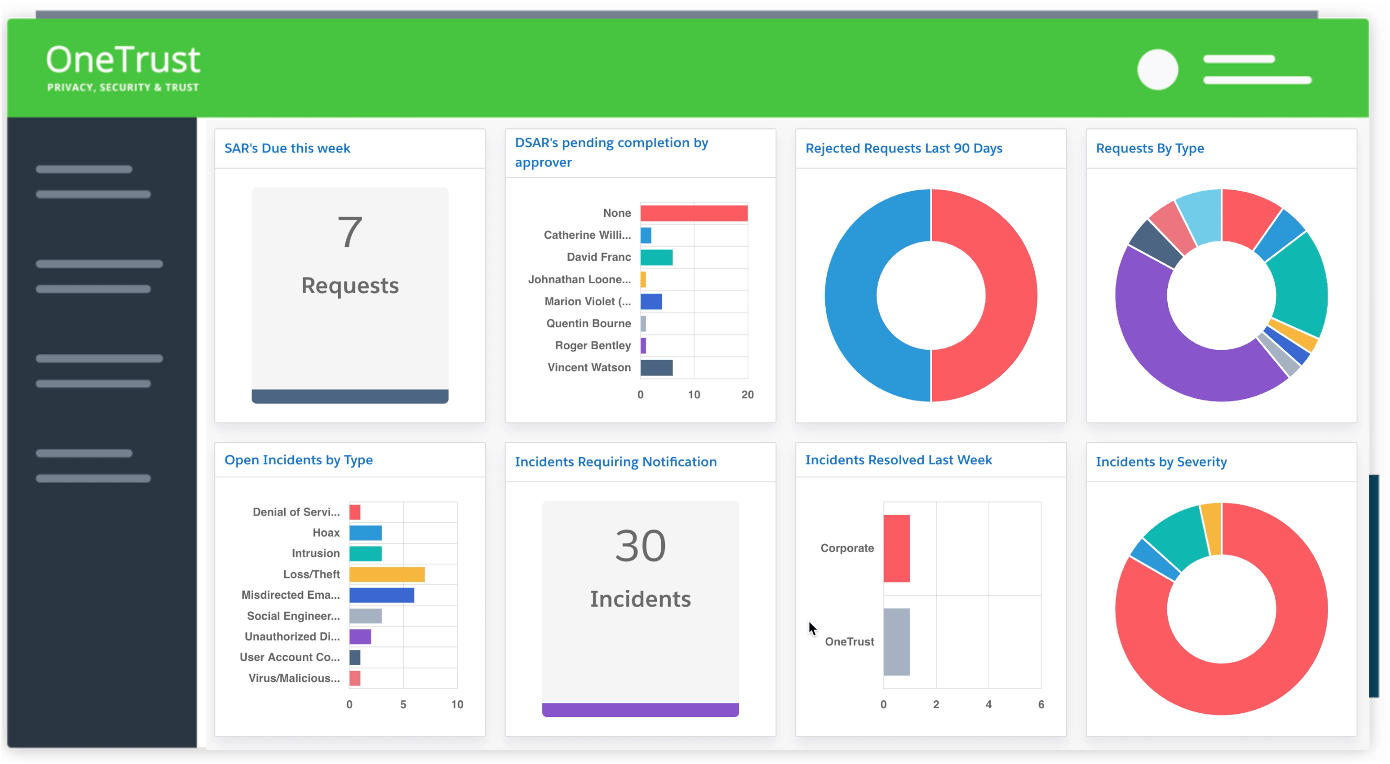Click the 7 Requests metric tile
The height and width of the screenshot is (764, 1390).
click(x=350, y=295)
